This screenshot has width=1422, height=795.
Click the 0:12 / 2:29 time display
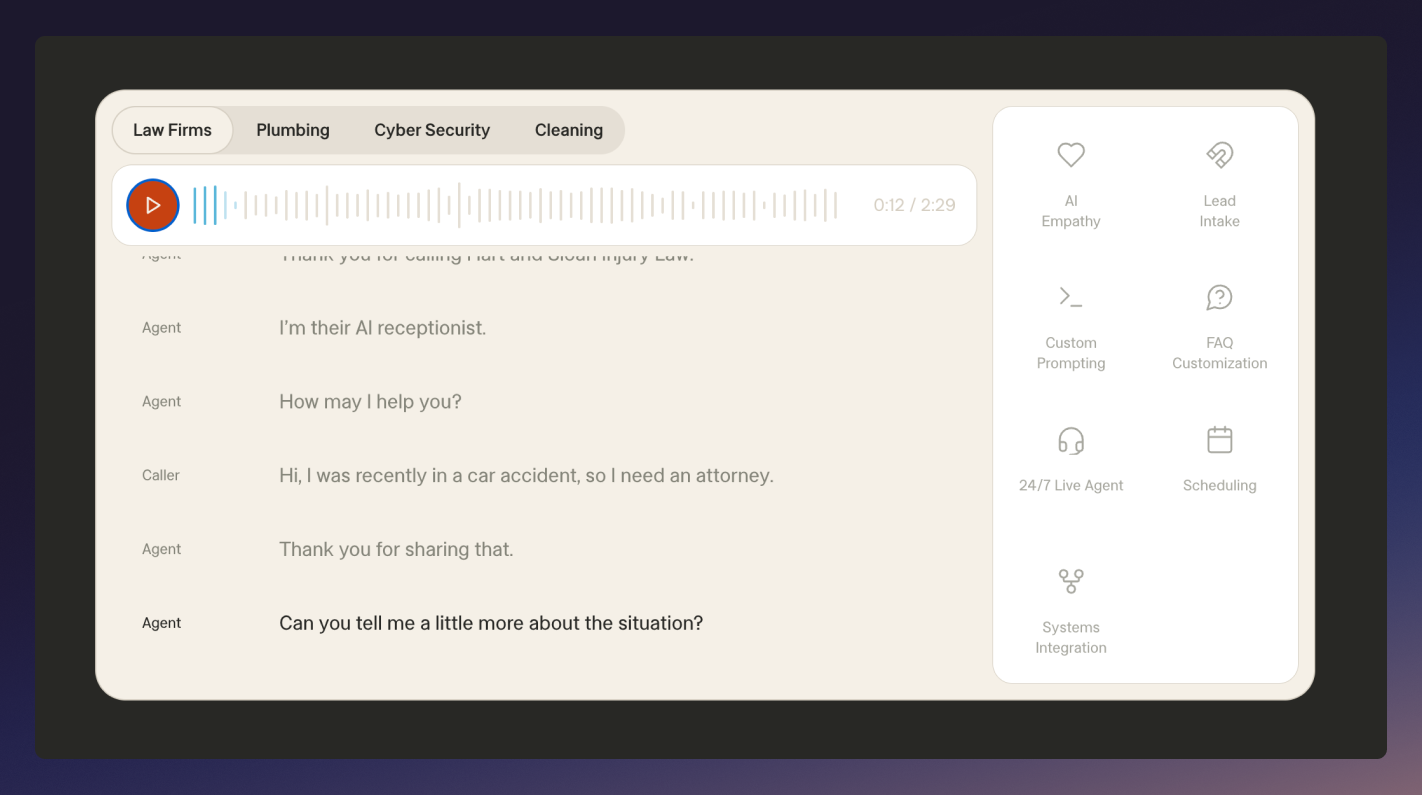point(912,204)
